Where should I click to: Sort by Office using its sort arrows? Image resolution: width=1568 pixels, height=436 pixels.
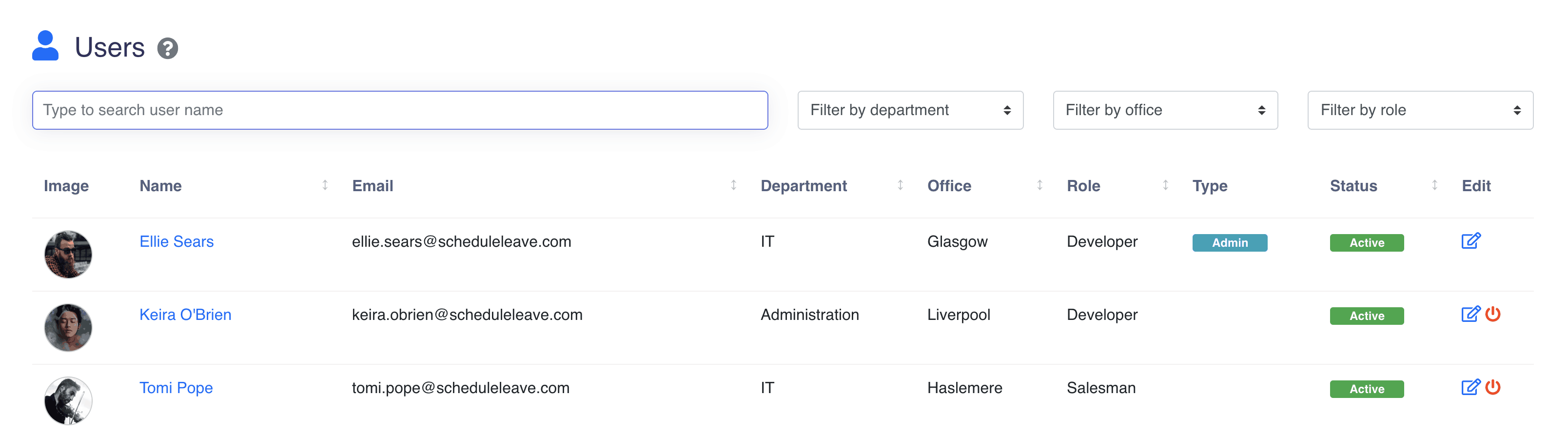(1039, 185)
